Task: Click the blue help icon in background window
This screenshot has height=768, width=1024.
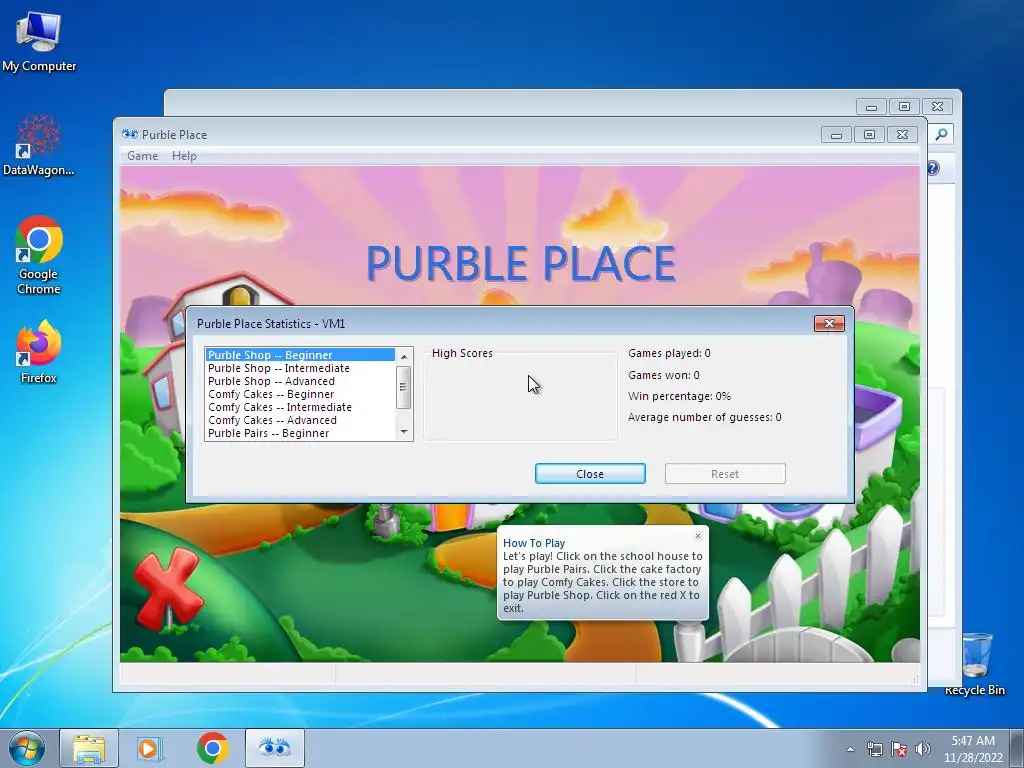Action: tap(933, 168)
